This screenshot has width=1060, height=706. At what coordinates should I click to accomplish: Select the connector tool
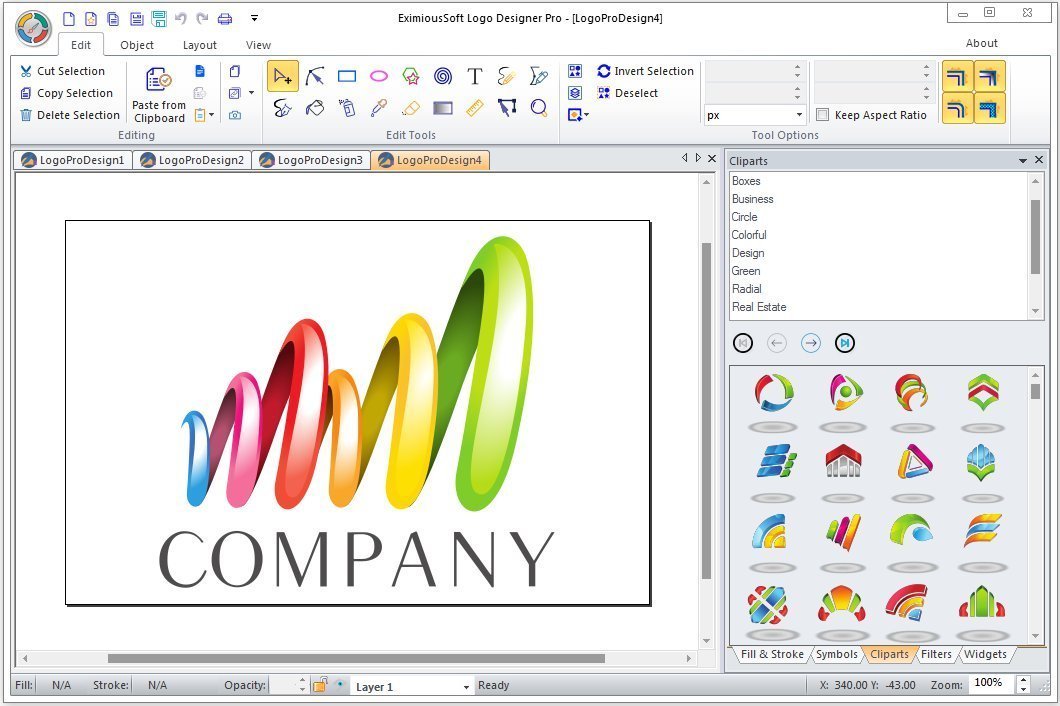pyautogui.click(x=506, y=108)
